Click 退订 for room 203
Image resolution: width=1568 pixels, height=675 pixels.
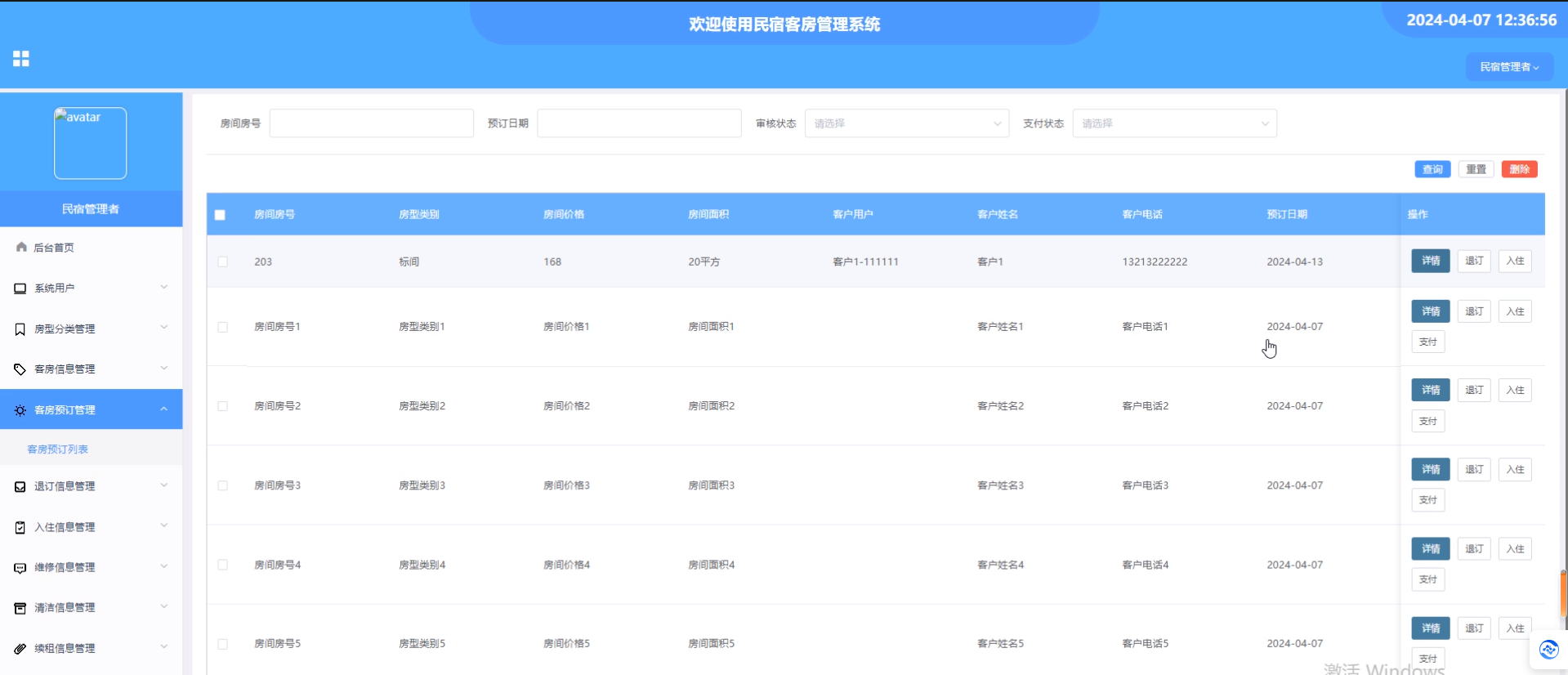1474,261
